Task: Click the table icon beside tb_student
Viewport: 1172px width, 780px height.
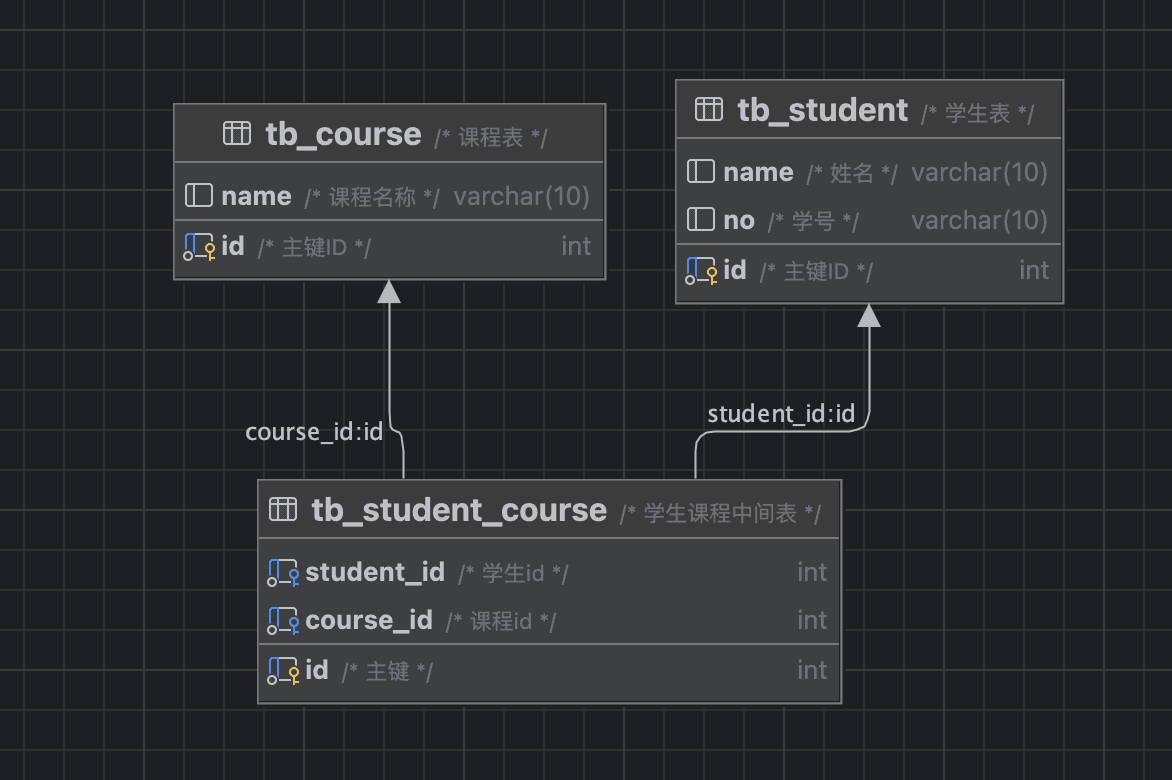Action: tap(708, 110)
